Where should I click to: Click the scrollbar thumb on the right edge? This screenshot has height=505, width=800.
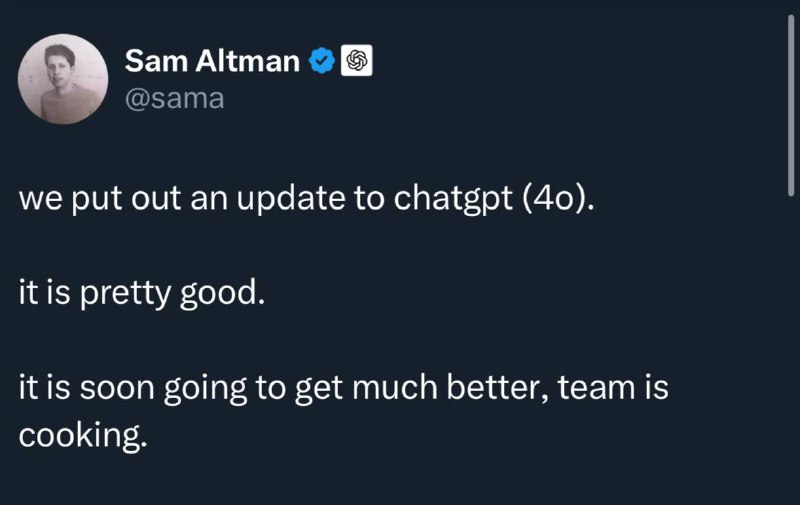pyautogui.click(x=791, y=105)
